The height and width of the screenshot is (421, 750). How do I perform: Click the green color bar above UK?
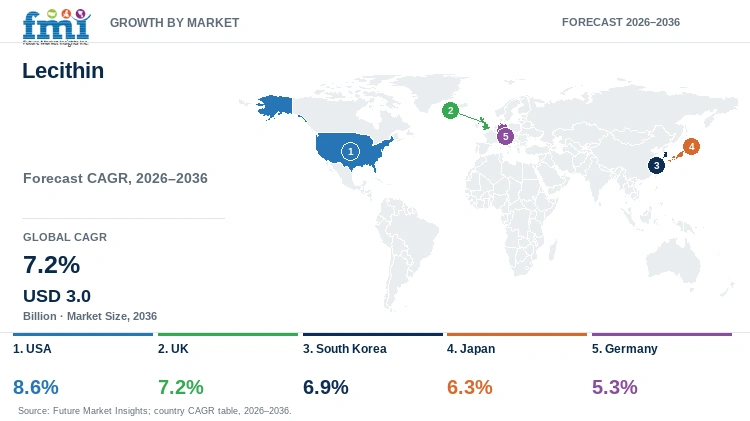[x=228, y=334]
